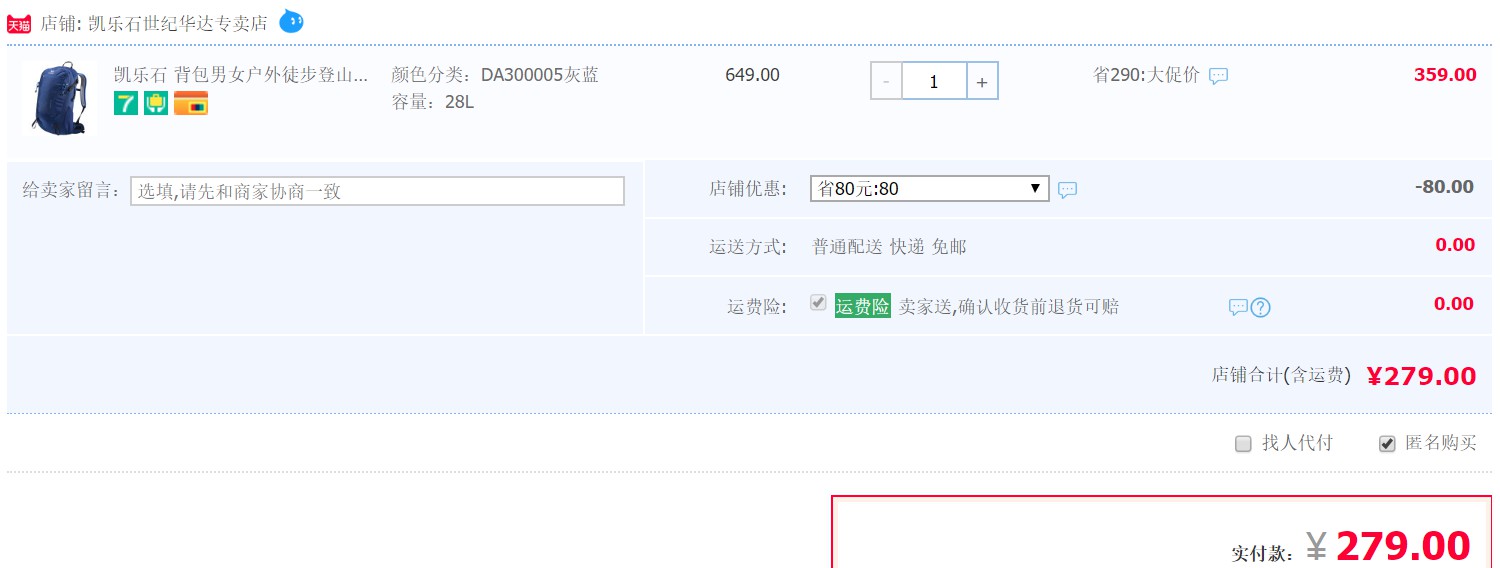Toggle the 运费险 shipping insurance checkbox

click(x=818, y=303)
